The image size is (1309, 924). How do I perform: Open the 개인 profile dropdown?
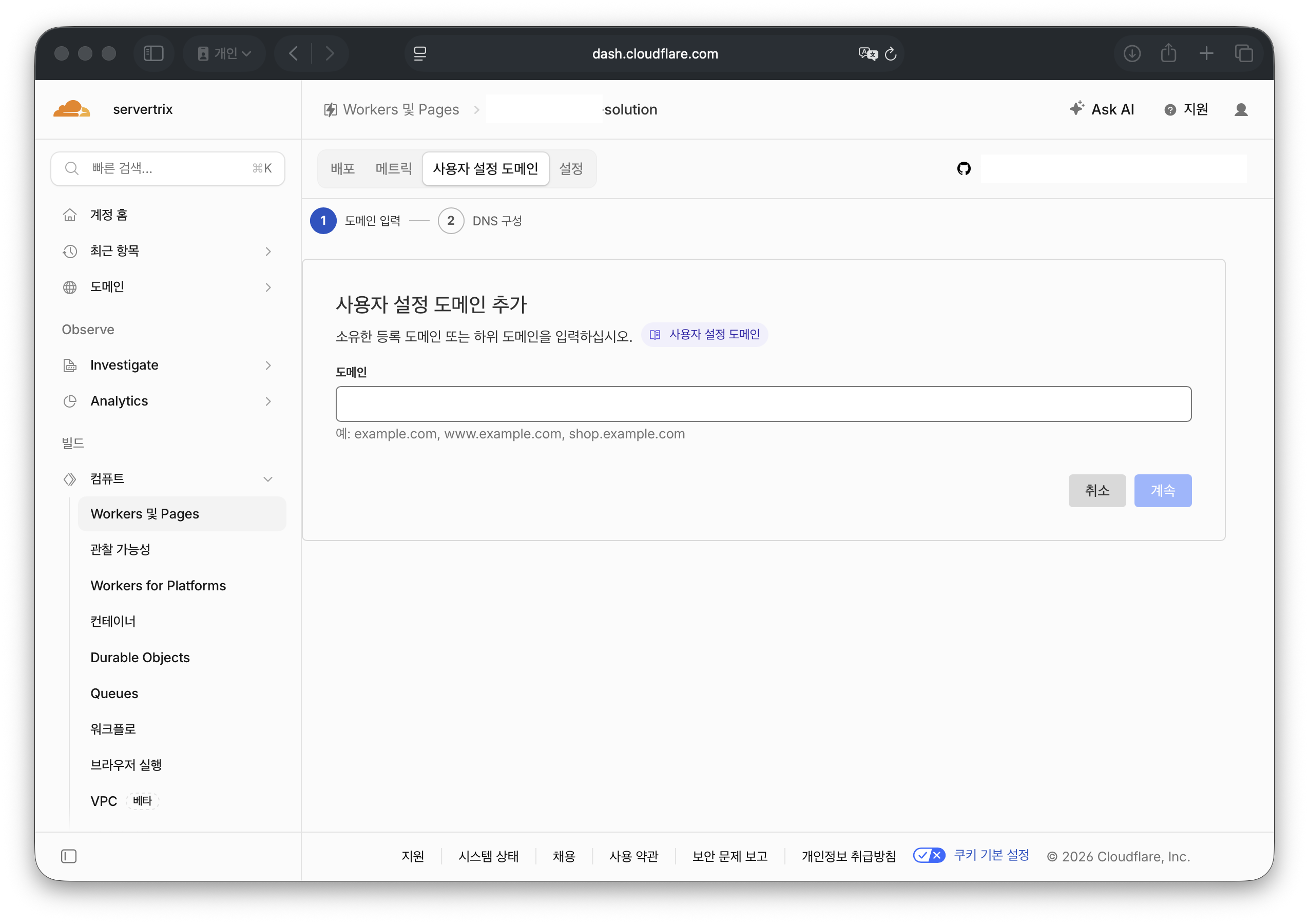(224, 53)
